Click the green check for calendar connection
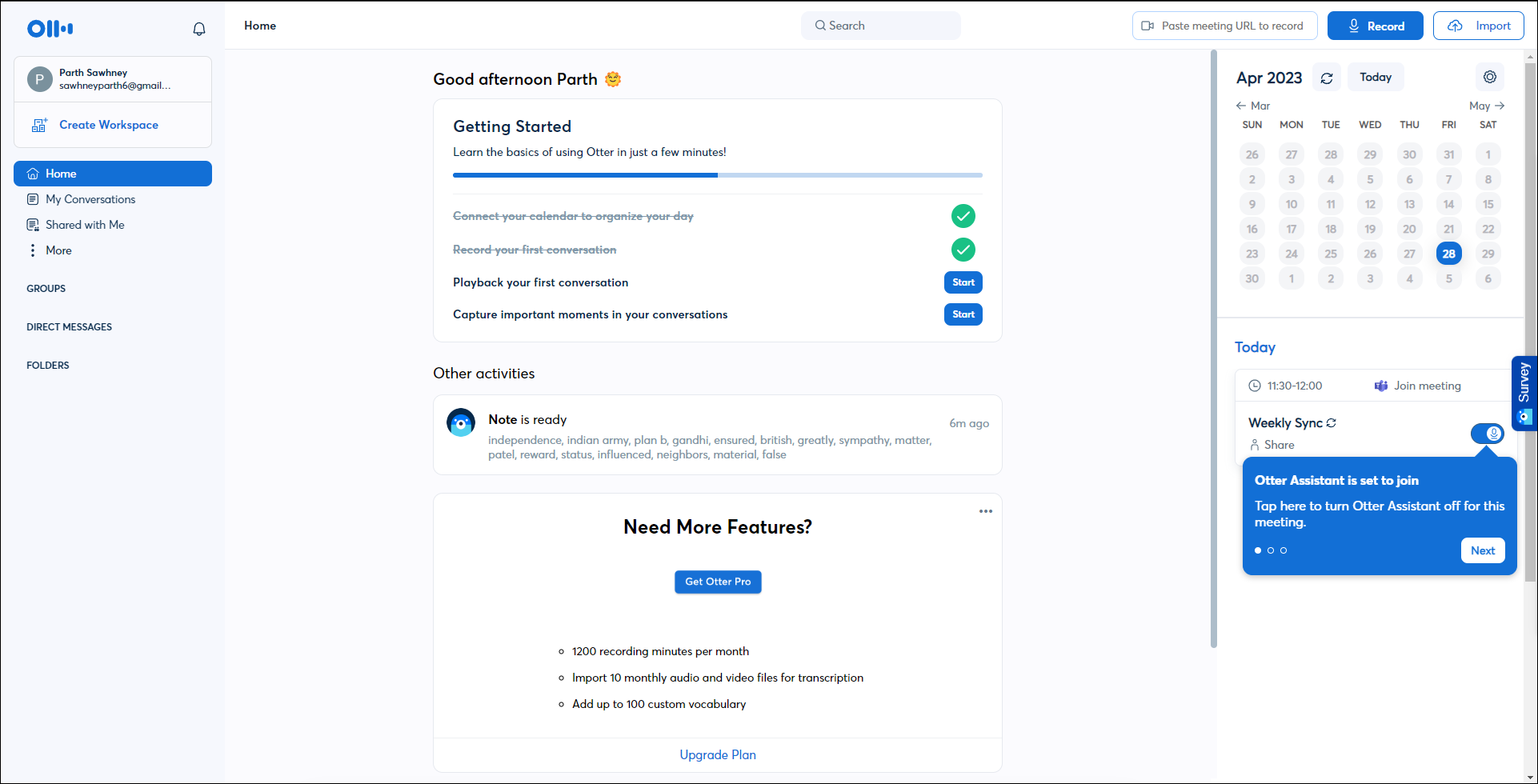The height and width of the screenshot is (784, 1538). tap(963, 216)
